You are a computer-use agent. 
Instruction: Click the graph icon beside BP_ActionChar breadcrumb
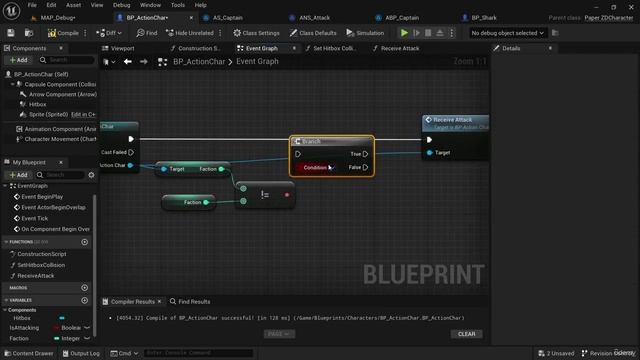pyautogui.click(x=162, y=62)
